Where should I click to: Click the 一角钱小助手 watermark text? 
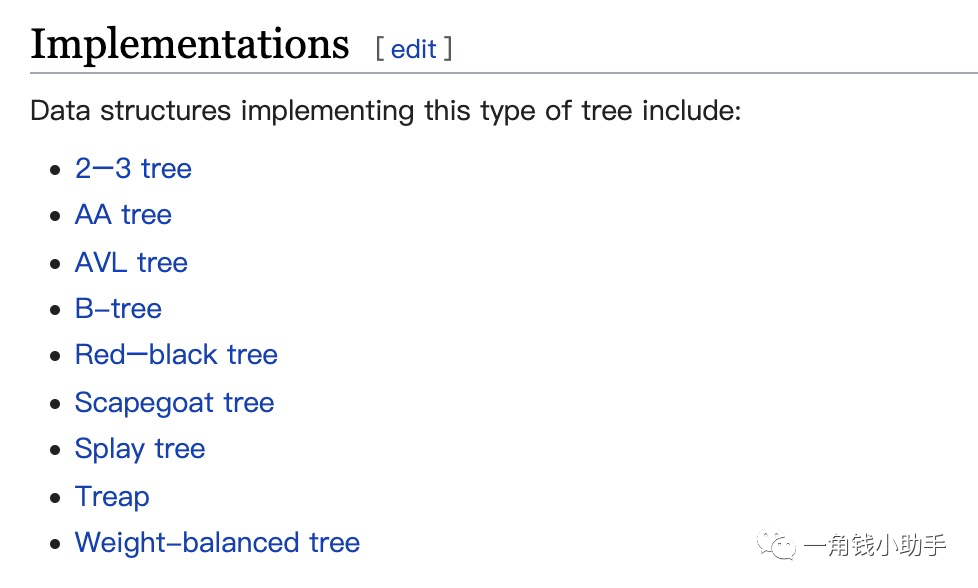(874, 545)
